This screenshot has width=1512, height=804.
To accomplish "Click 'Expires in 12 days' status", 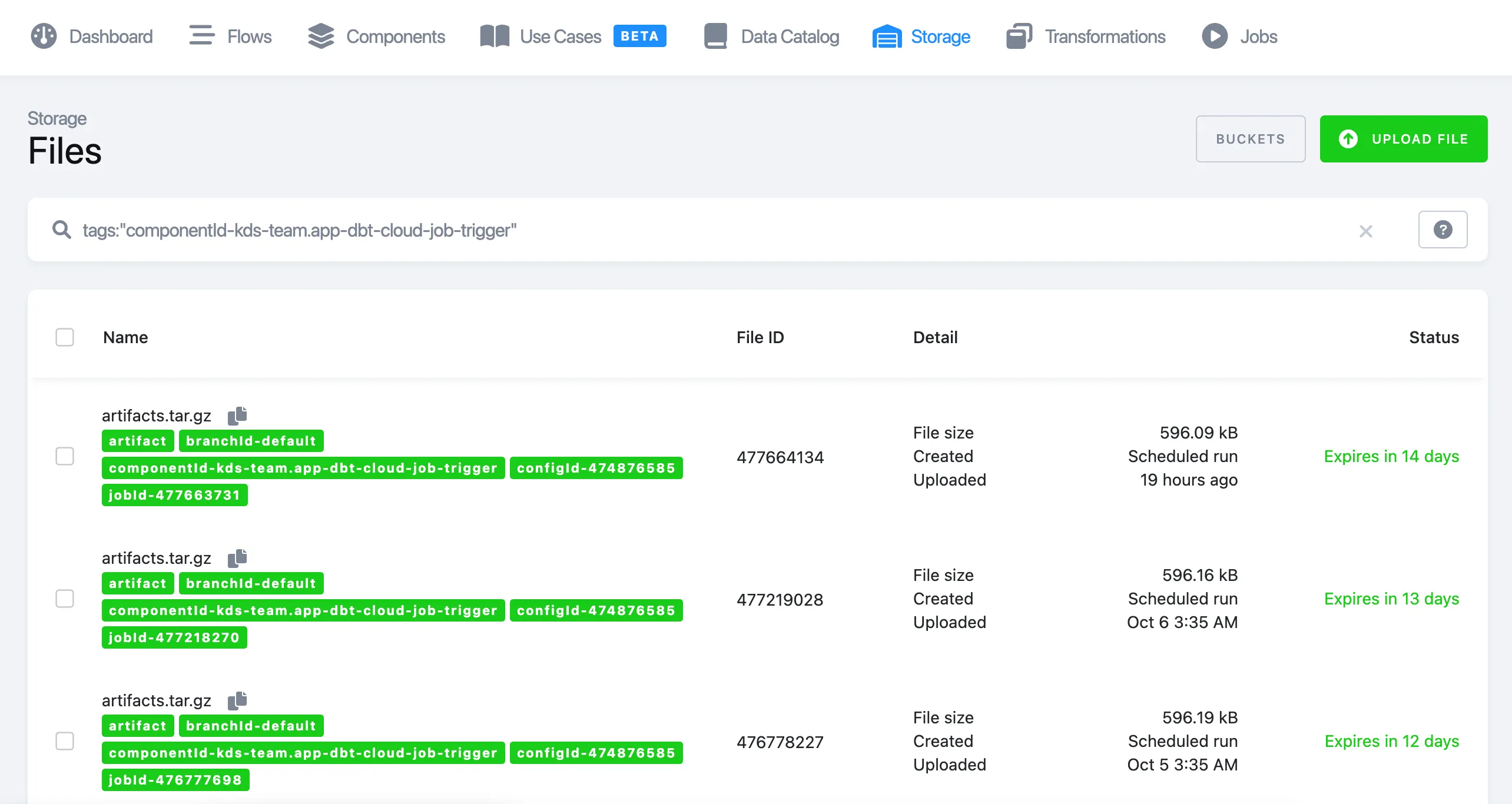I will (1392, 741).
